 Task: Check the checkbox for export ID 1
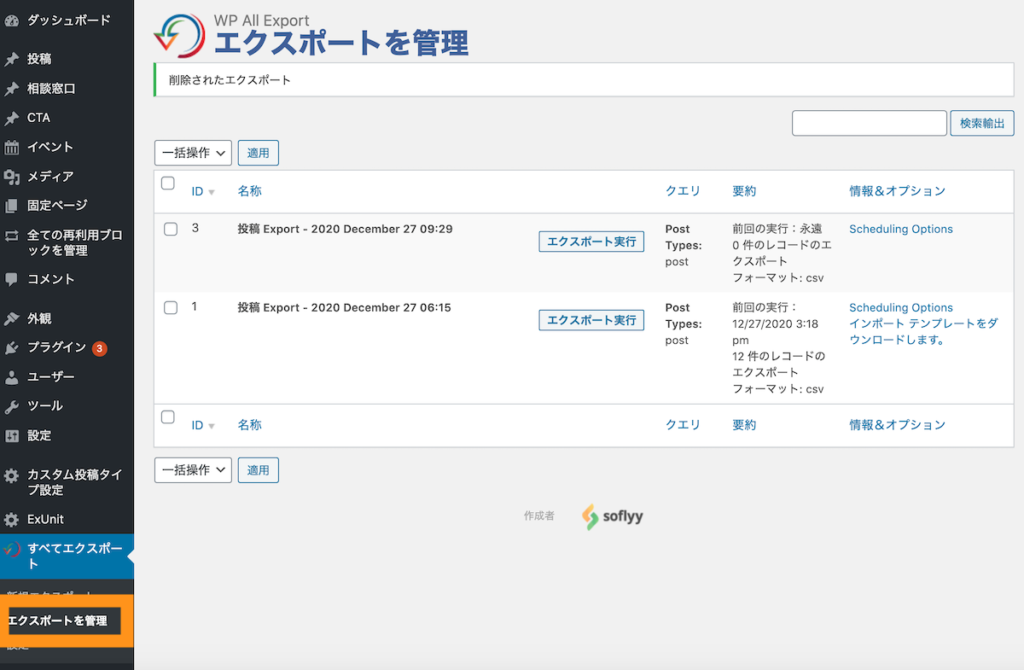168,307
